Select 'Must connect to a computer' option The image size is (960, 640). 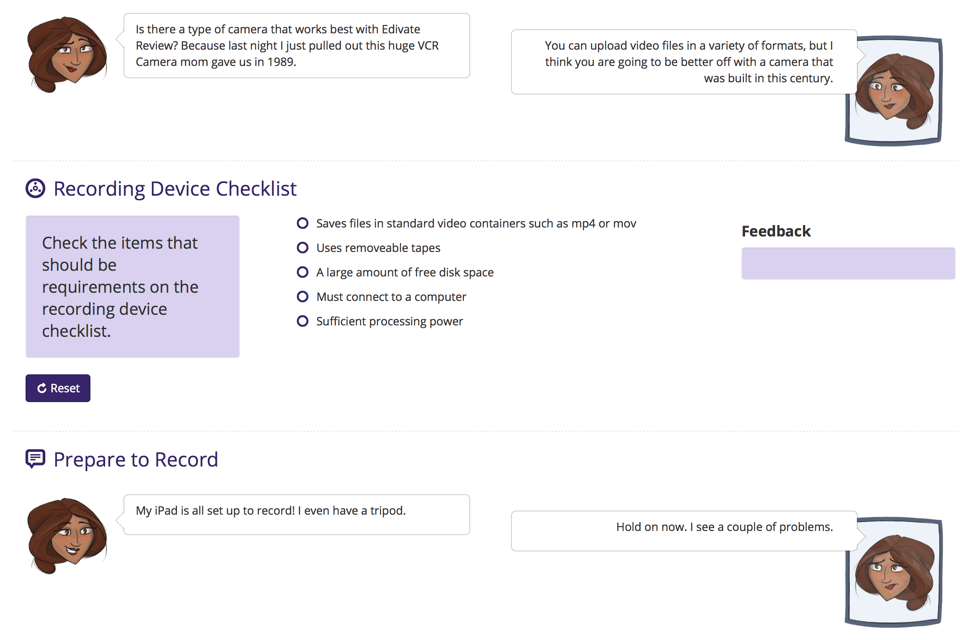(302, 296)
